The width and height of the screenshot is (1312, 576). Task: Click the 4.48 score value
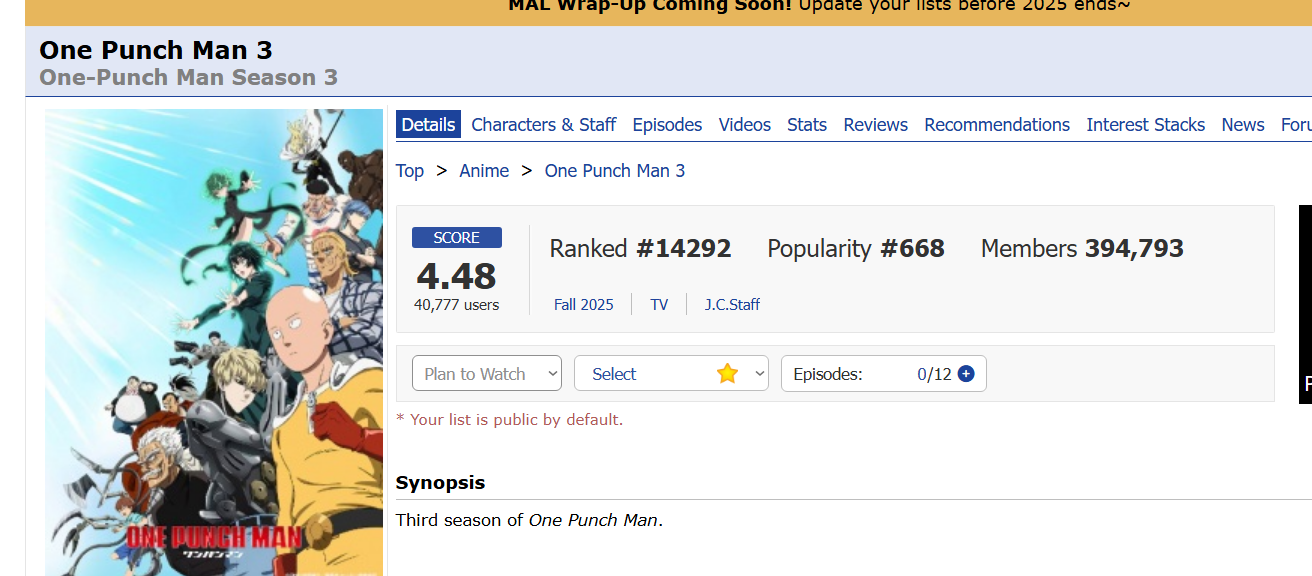(457, 276)
